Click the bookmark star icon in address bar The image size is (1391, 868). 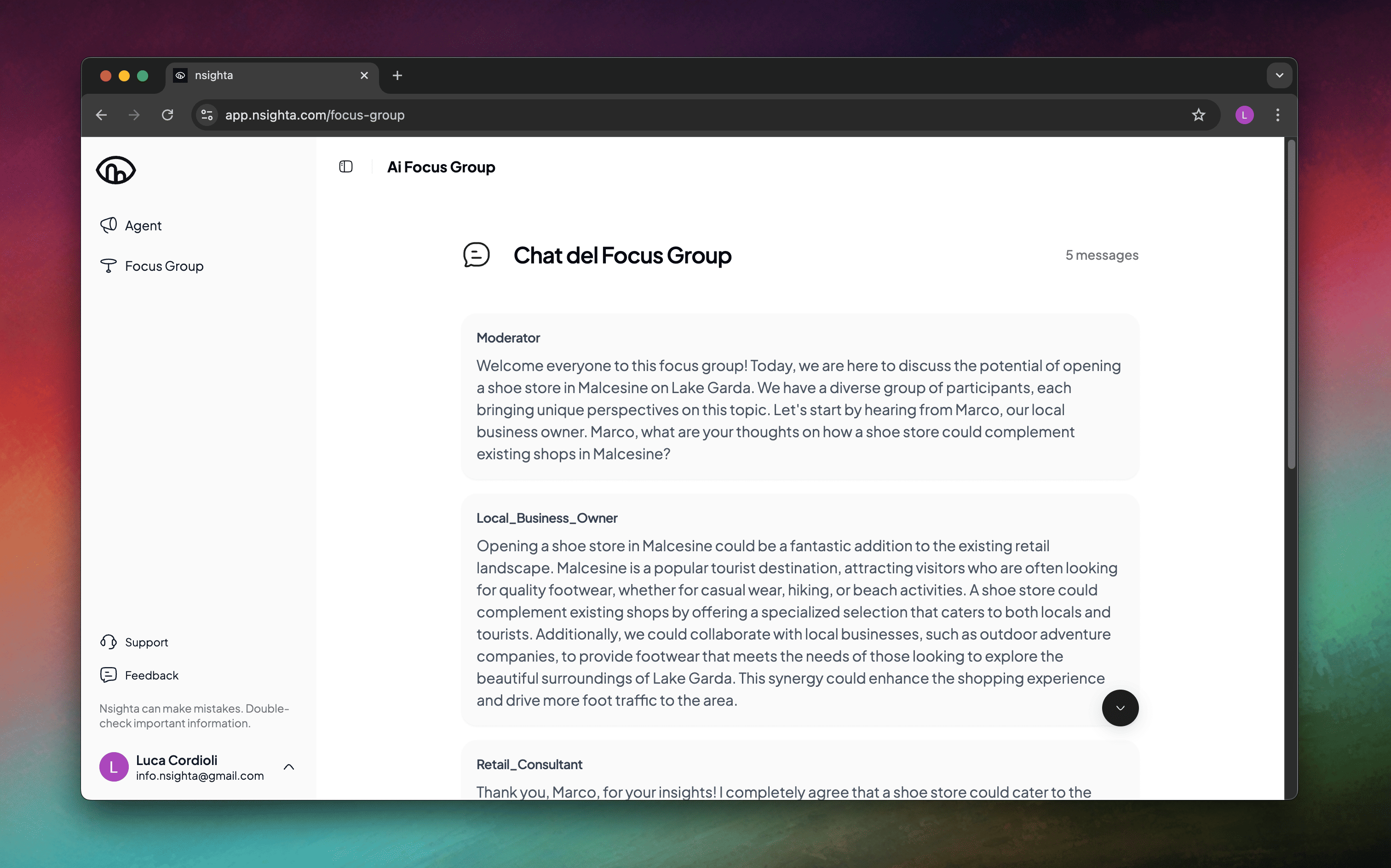(1199, 114)
